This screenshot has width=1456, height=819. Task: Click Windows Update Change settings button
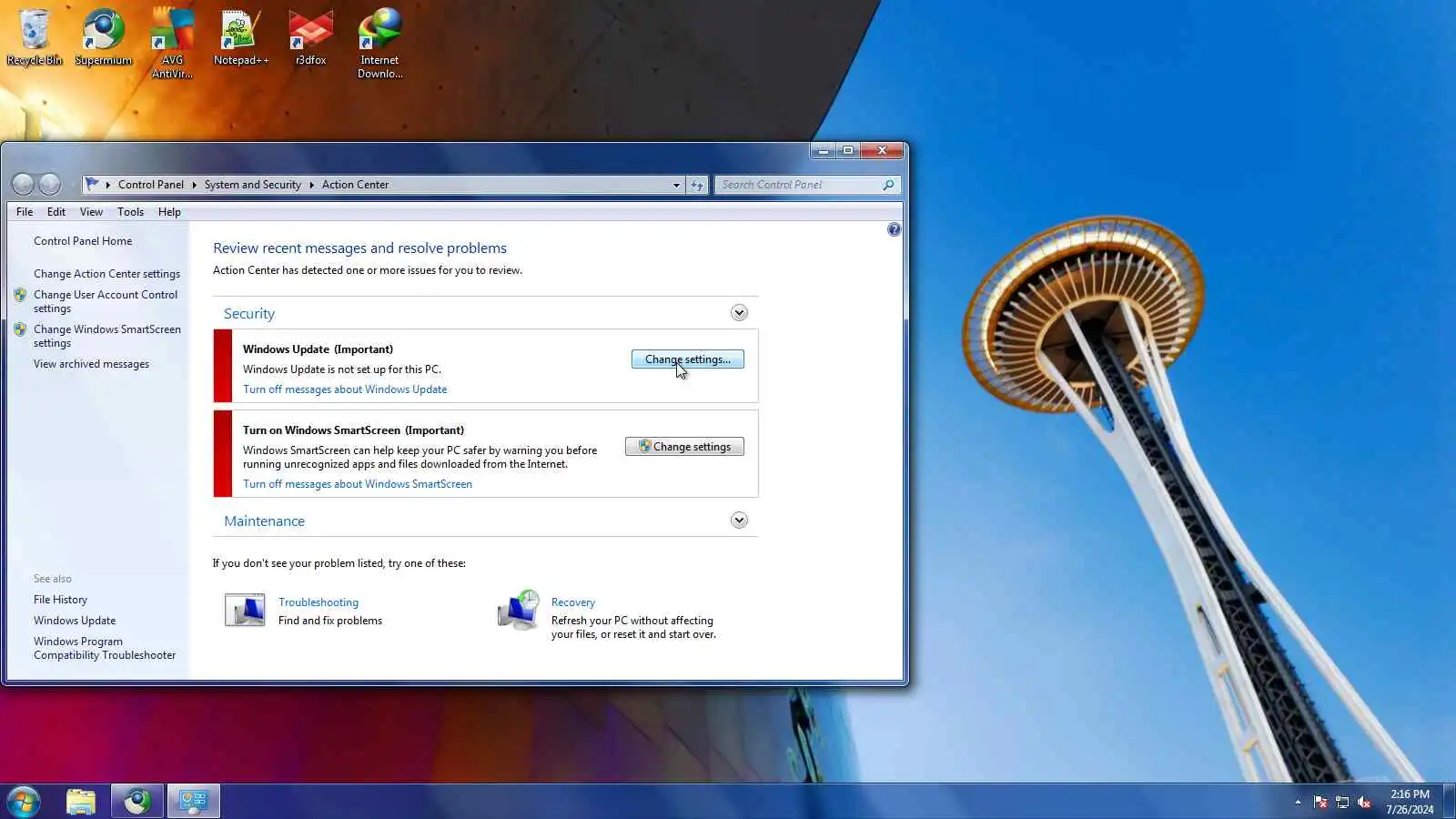point(687,359)
